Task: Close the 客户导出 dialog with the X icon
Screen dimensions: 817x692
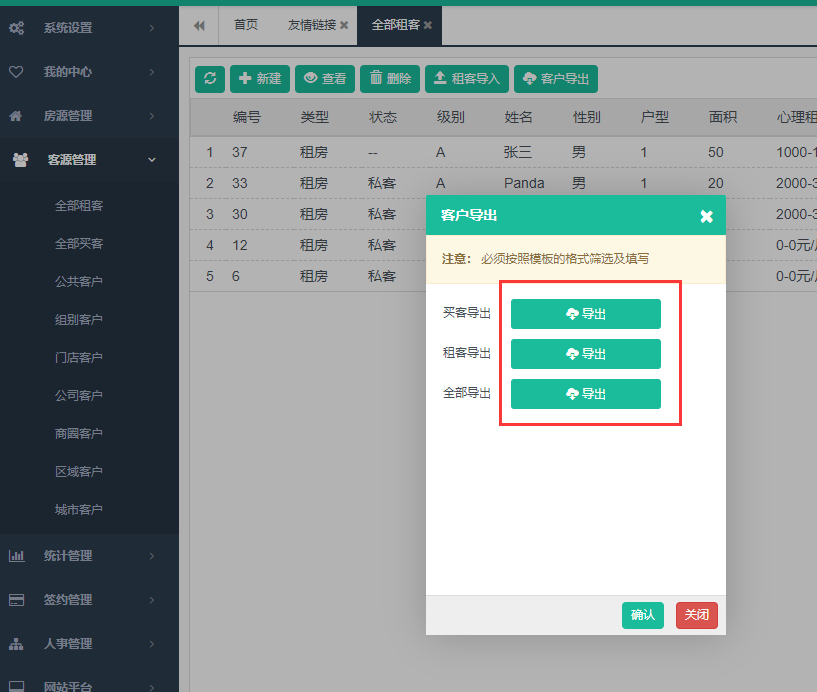Action: 706,216
